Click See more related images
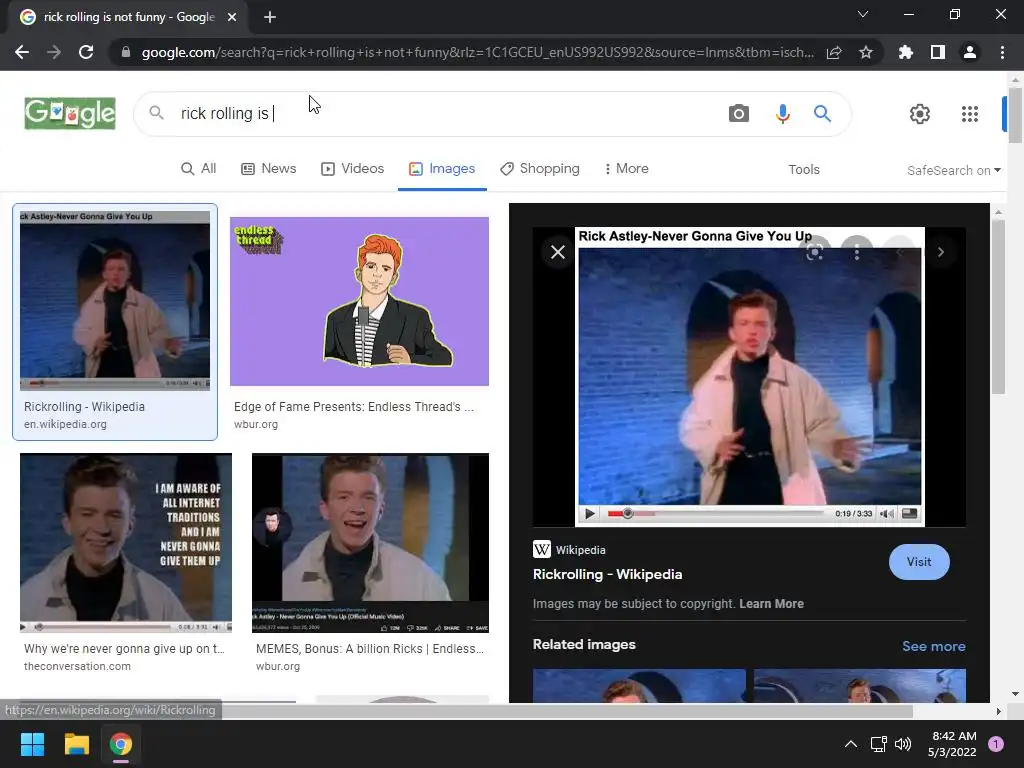 coord(933,646)
